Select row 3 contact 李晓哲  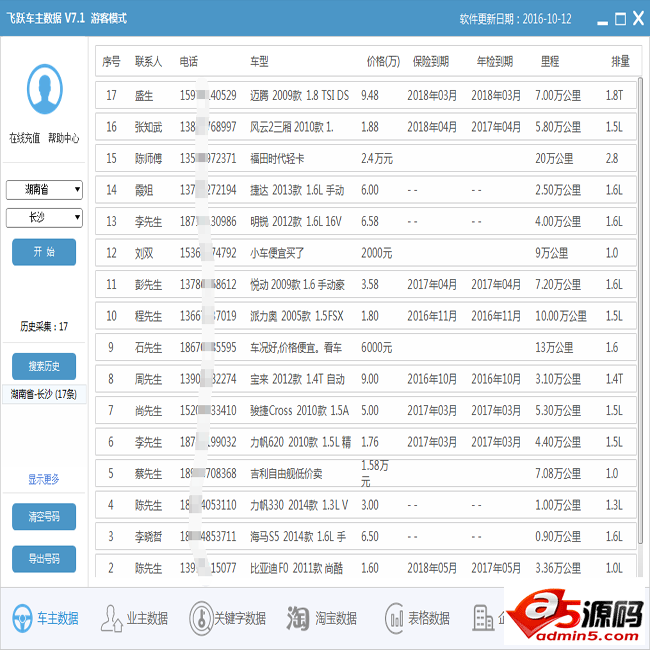point(148,537)
